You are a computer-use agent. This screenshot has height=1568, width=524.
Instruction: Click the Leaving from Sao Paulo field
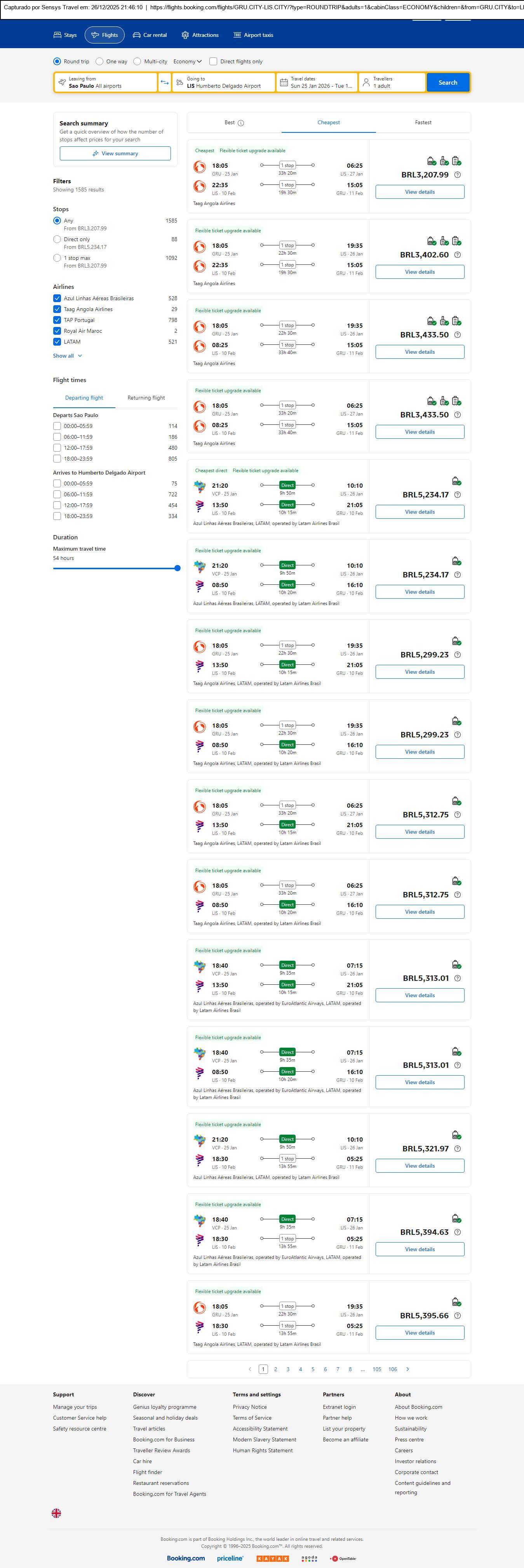tap(105, 83)
